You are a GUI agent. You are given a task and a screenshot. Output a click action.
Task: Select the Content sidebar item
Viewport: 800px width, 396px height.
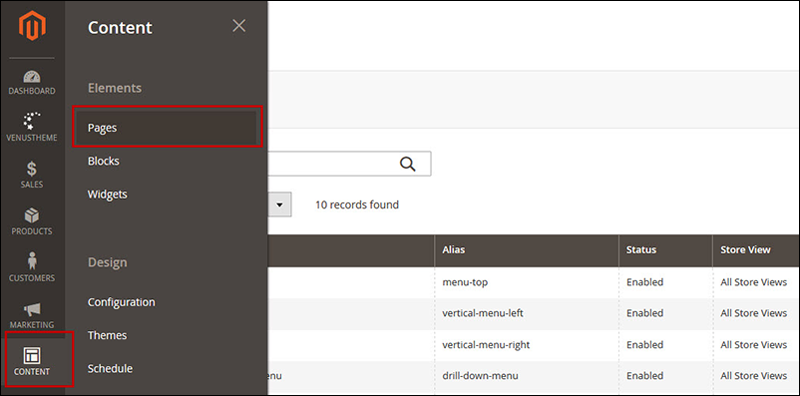coord(32,360)
